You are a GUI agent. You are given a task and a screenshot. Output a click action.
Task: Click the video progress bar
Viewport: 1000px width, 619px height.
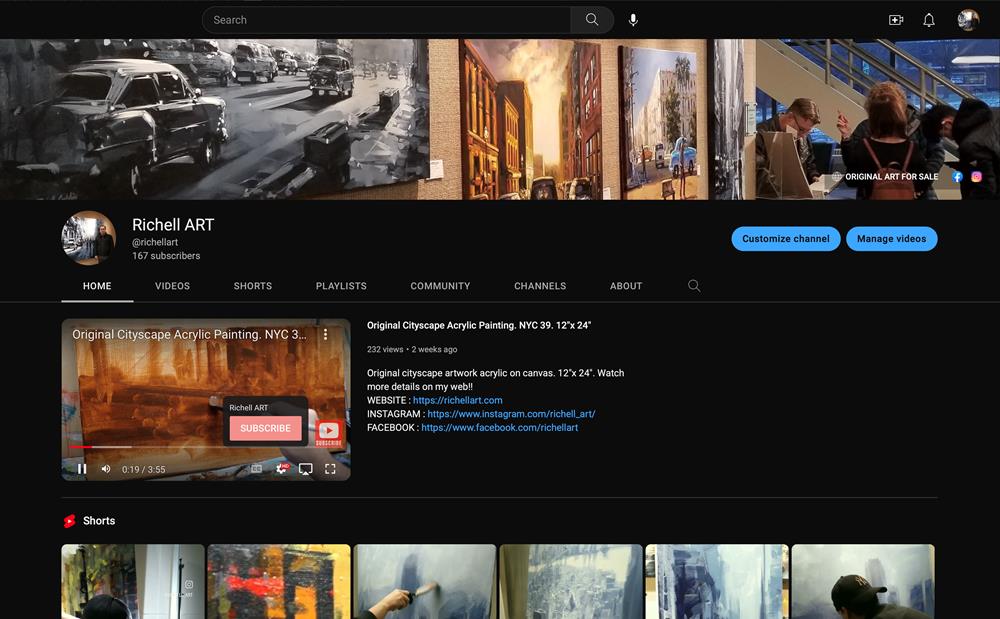(x=205, y=447)
